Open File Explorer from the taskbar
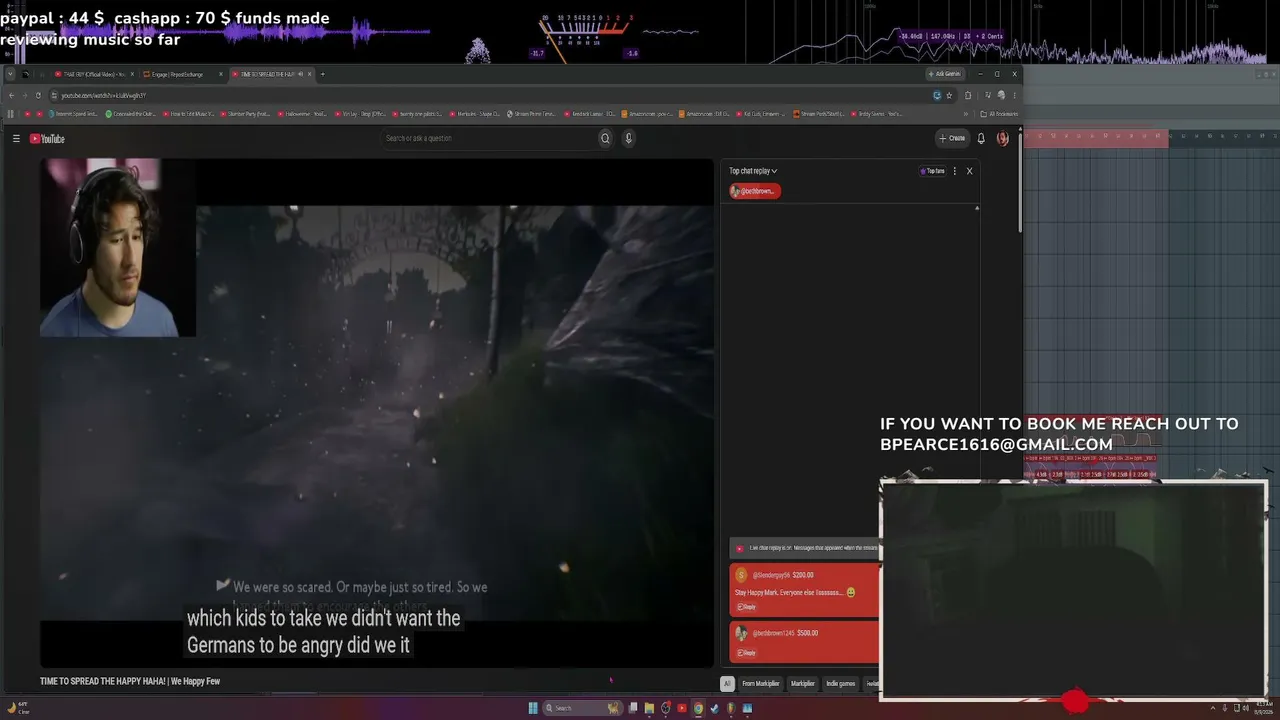 [x=649, y=708]
